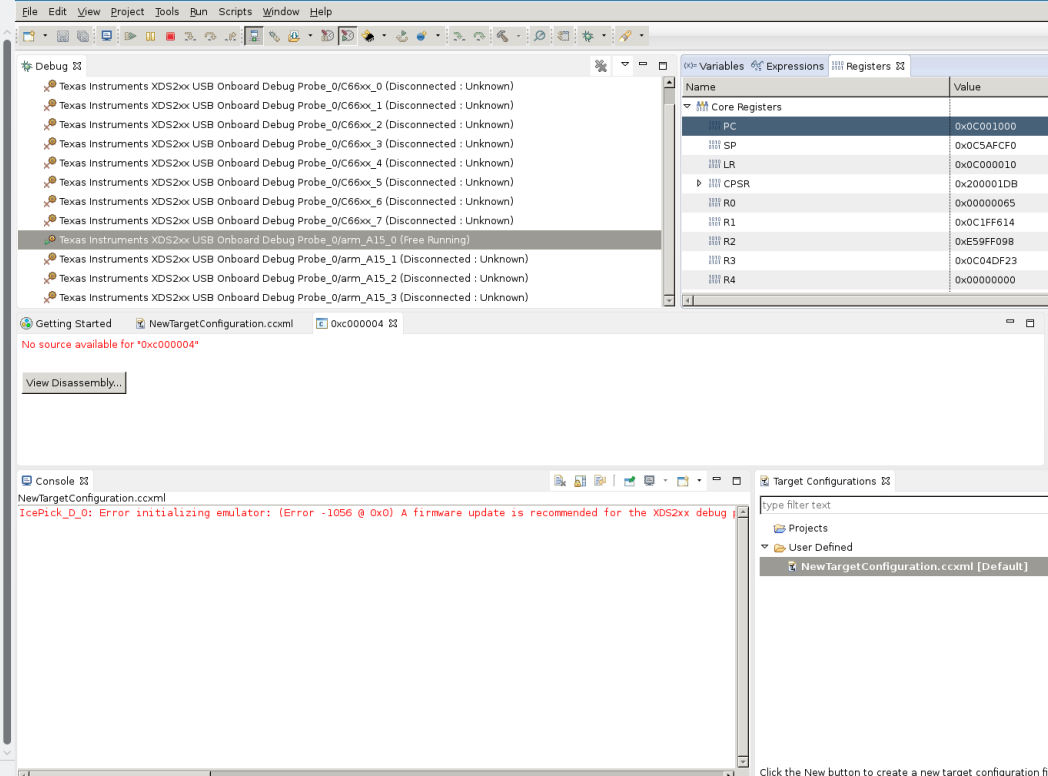The image size is (1048, 776).
Task: Click the Step Return icon
Action: pos(231,36)
